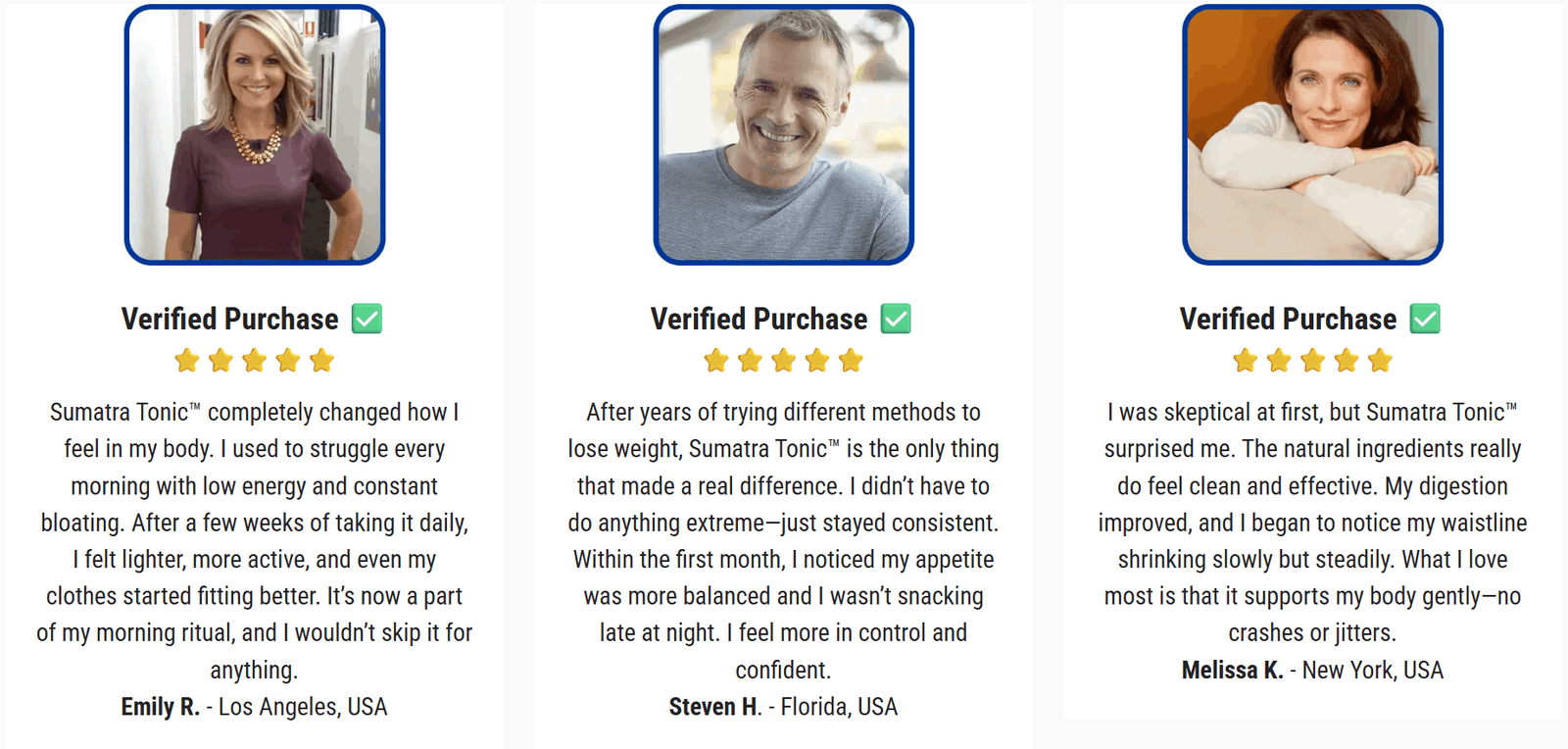The image size is (1568, 749).
Task: Click the last star in Melissa K.'s rating
Action: (1380, 361)
